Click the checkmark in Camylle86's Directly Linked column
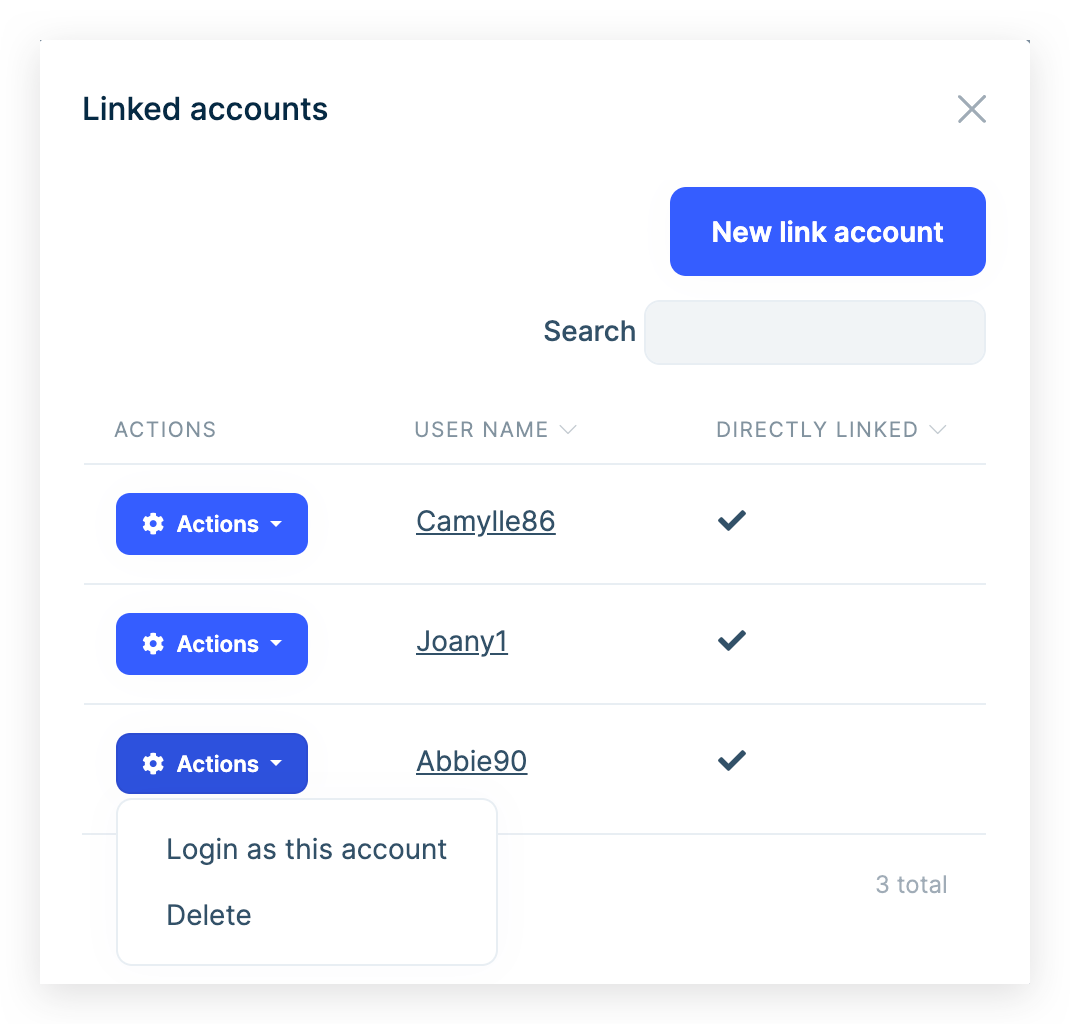The height and width of the screenshot is (1024, 1070). (731, 520)
